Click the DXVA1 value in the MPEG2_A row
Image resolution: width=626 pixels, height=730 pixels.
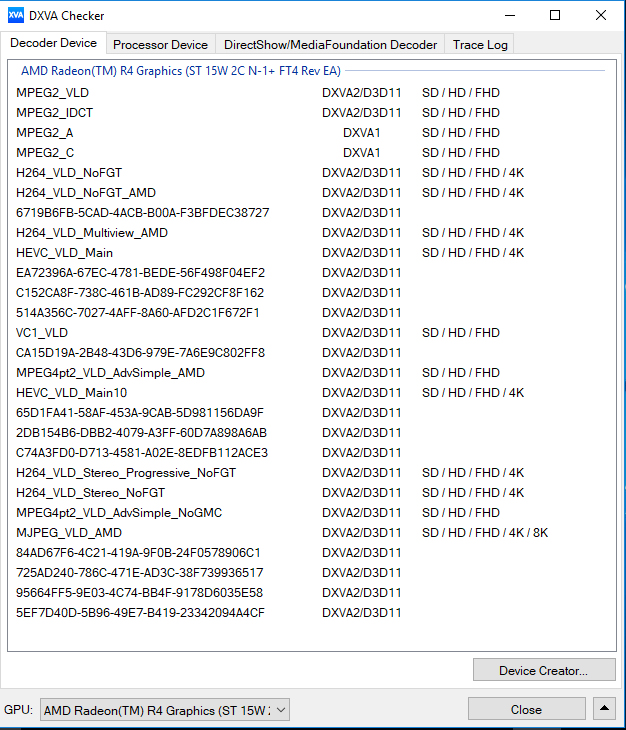point(362,133)
